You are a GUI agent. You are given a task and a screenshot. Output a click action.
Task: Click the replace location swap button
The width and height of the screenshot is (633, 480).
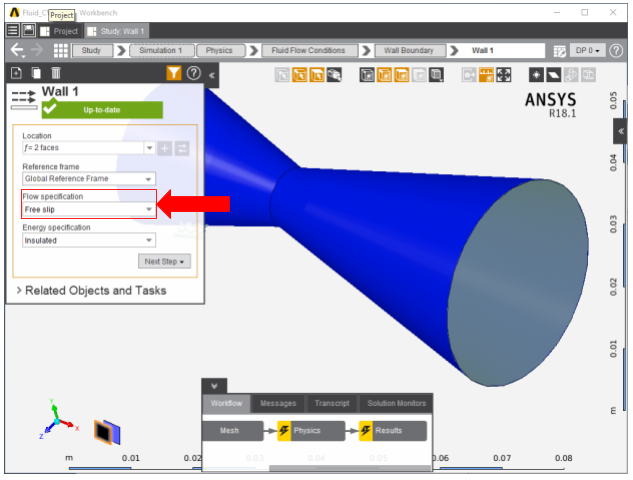[x=182, y=149]
